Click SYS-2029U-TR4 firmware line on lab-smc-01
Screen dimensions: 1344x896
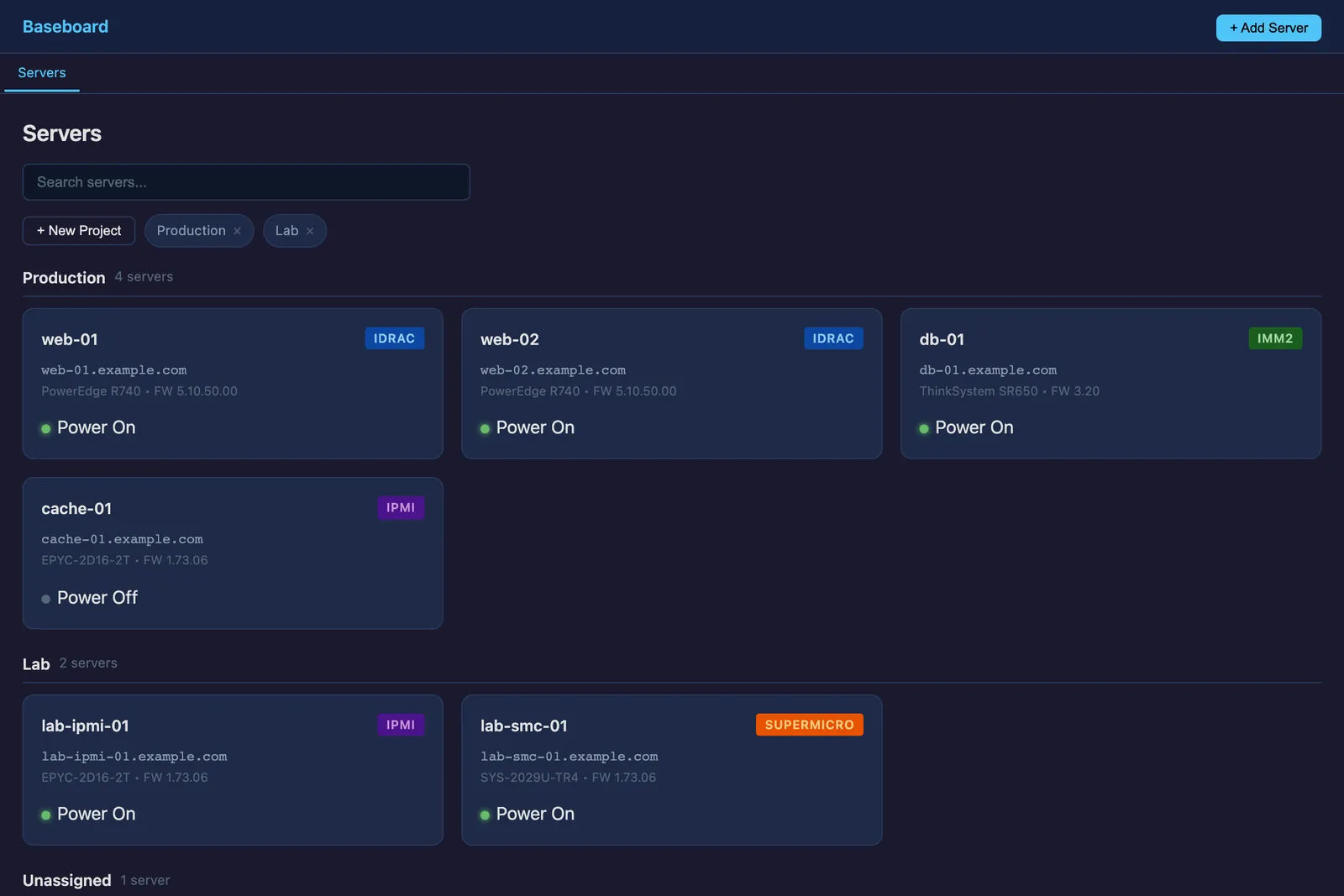[568, 778]
